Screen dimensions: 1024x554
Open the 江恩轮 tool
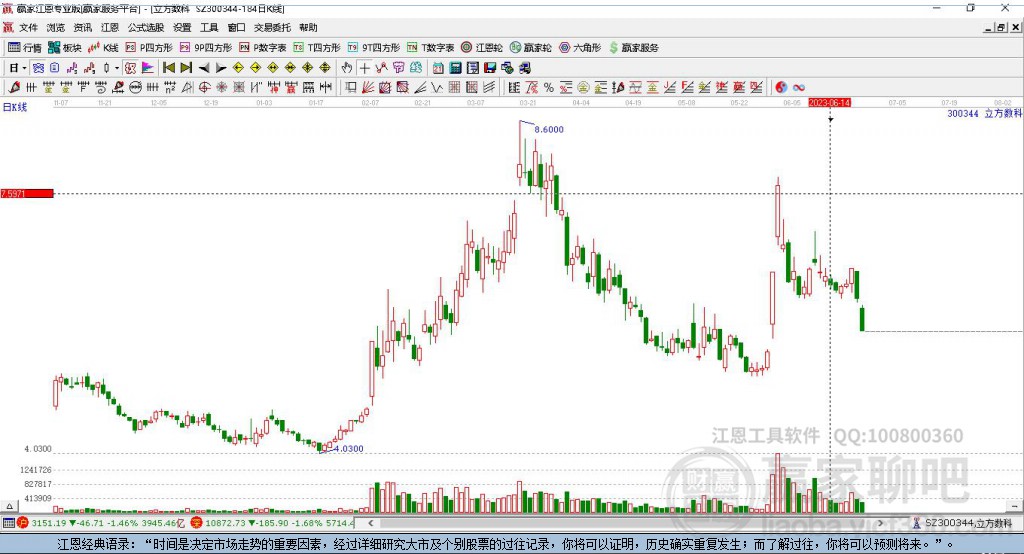(x=482, y=48)
